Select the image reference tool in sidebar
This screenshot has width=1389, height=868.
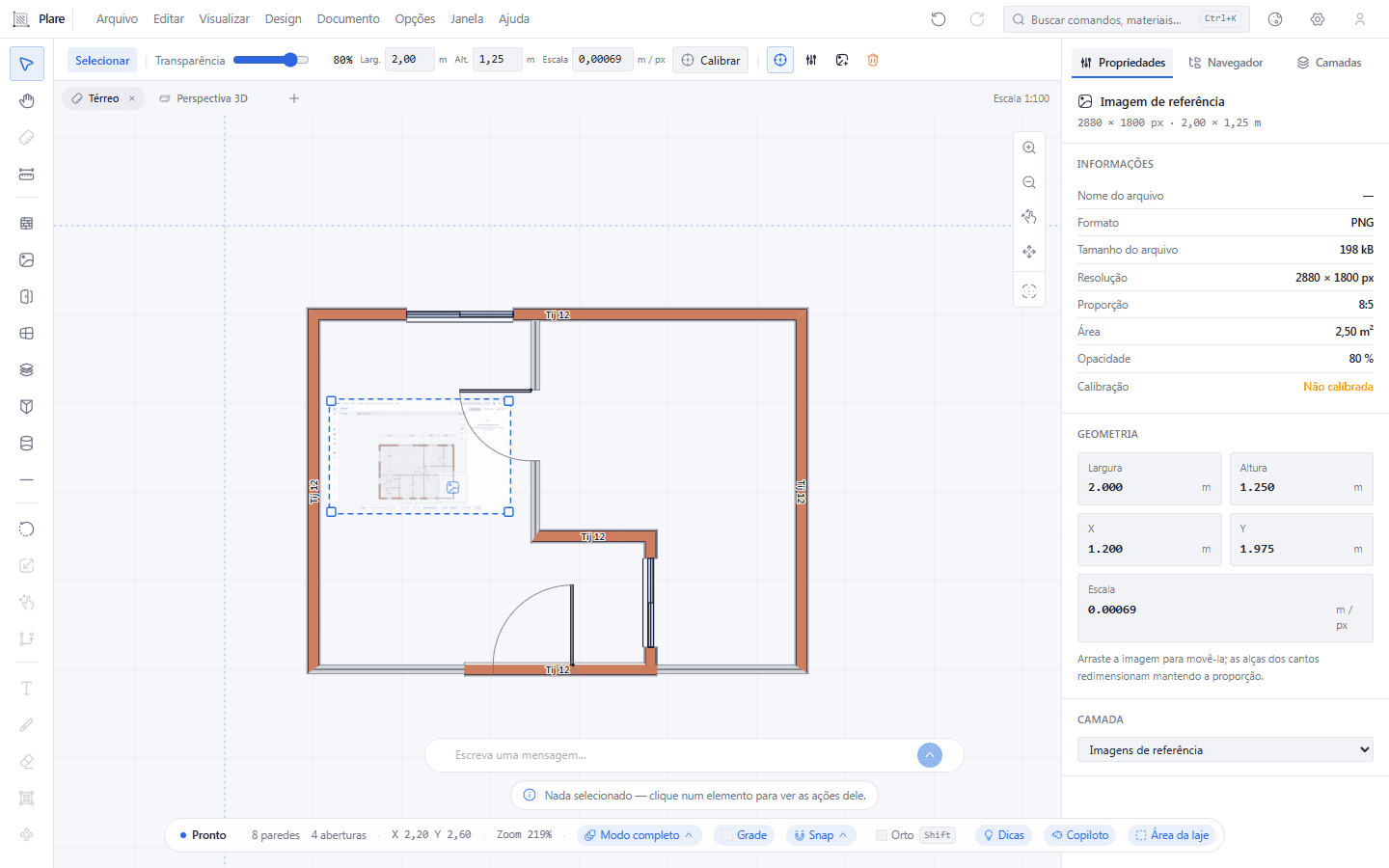pyautogui.click(x=27, y=259)
